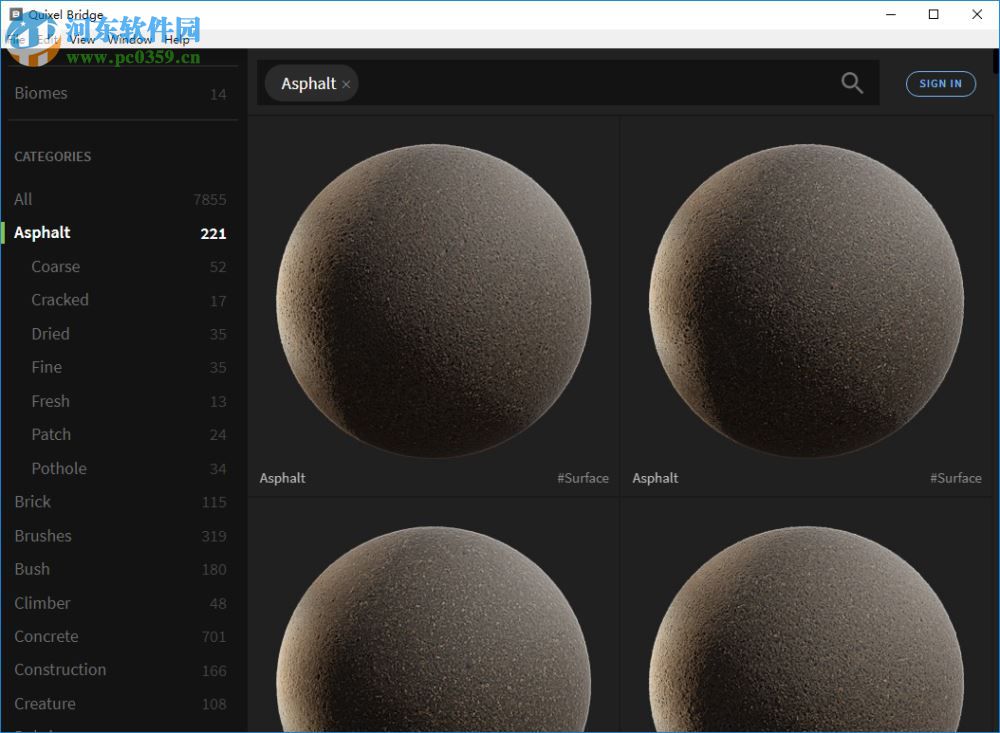Screen dimensions: 1000x733
Task: Open the #Surface tag on the first Asphalt
Action: [583, 478]
